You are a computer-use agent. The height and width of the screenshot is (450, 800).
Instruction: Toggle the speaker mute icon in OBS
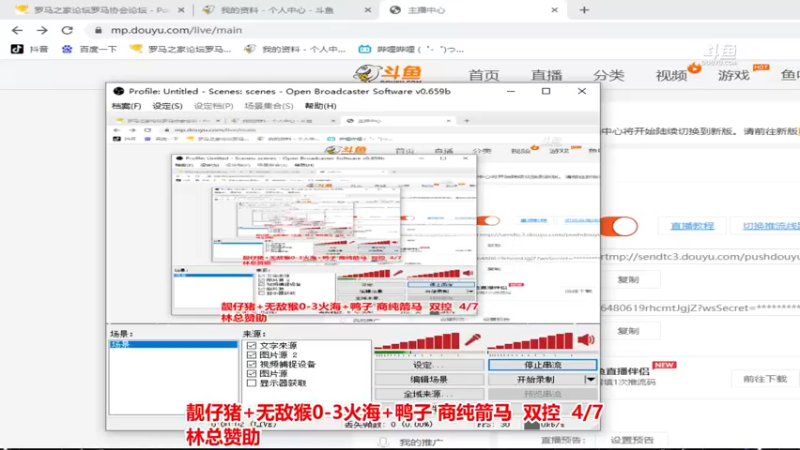(x=586, y=340)
